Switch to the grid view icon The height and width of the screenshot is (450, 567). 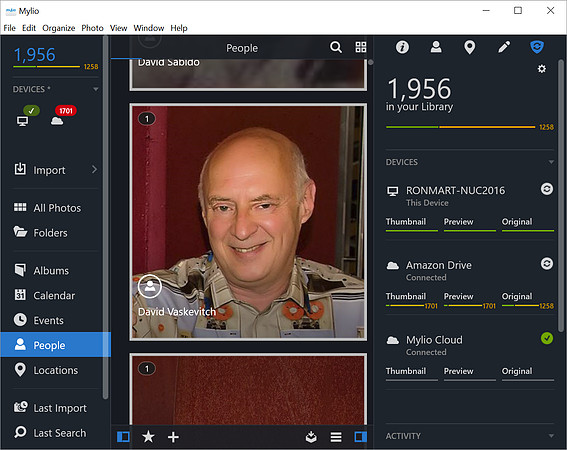point(361,47)
